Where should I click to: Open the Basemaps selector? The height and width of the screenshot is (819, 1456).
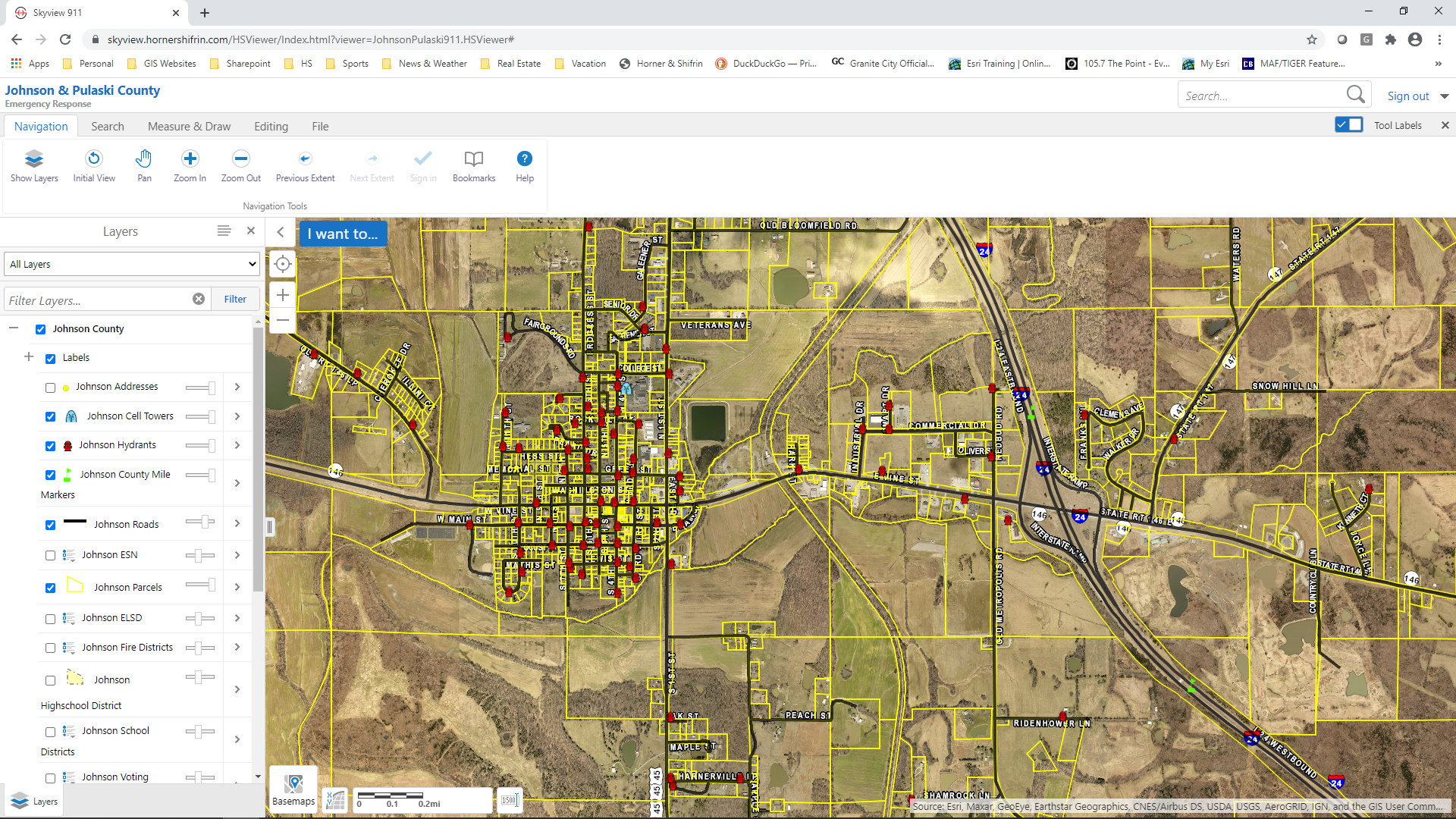pyautogui.click(x=293, y=789)
